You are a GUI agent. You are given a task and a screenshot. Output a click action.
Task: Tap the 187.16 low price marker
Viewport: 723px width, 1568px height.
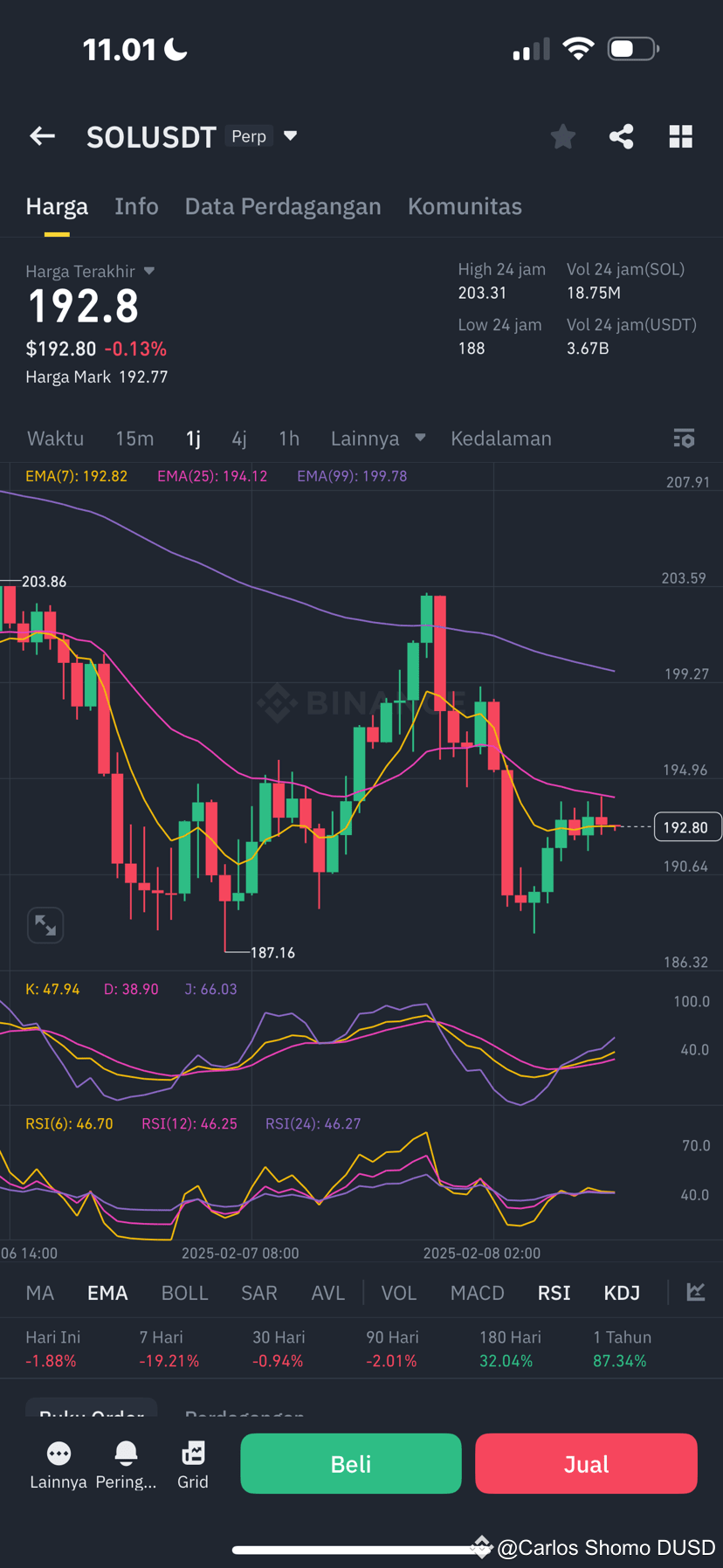(272, 952)
